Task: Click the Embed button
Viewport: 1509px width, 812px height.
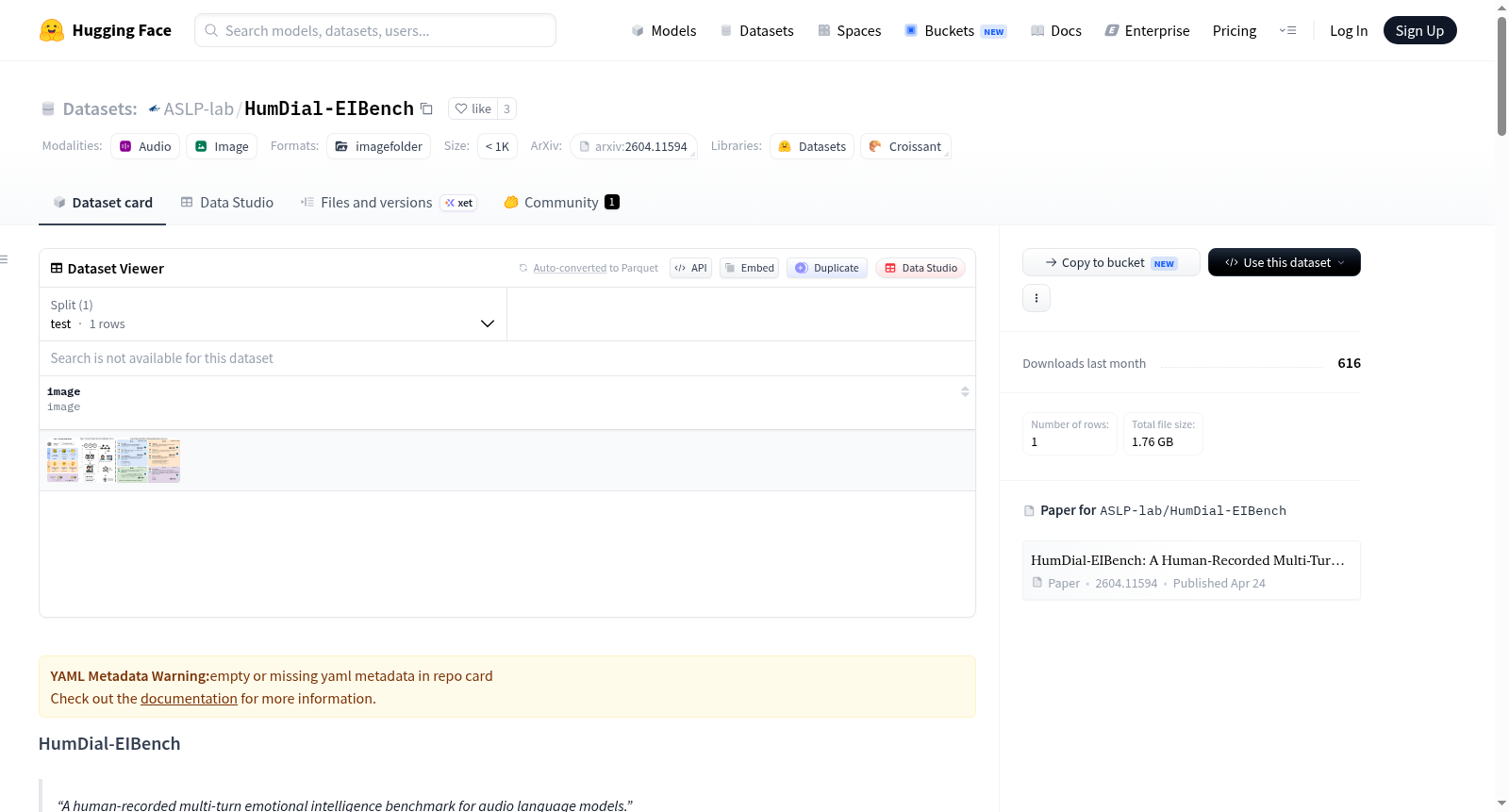Action: click(750, 268)
